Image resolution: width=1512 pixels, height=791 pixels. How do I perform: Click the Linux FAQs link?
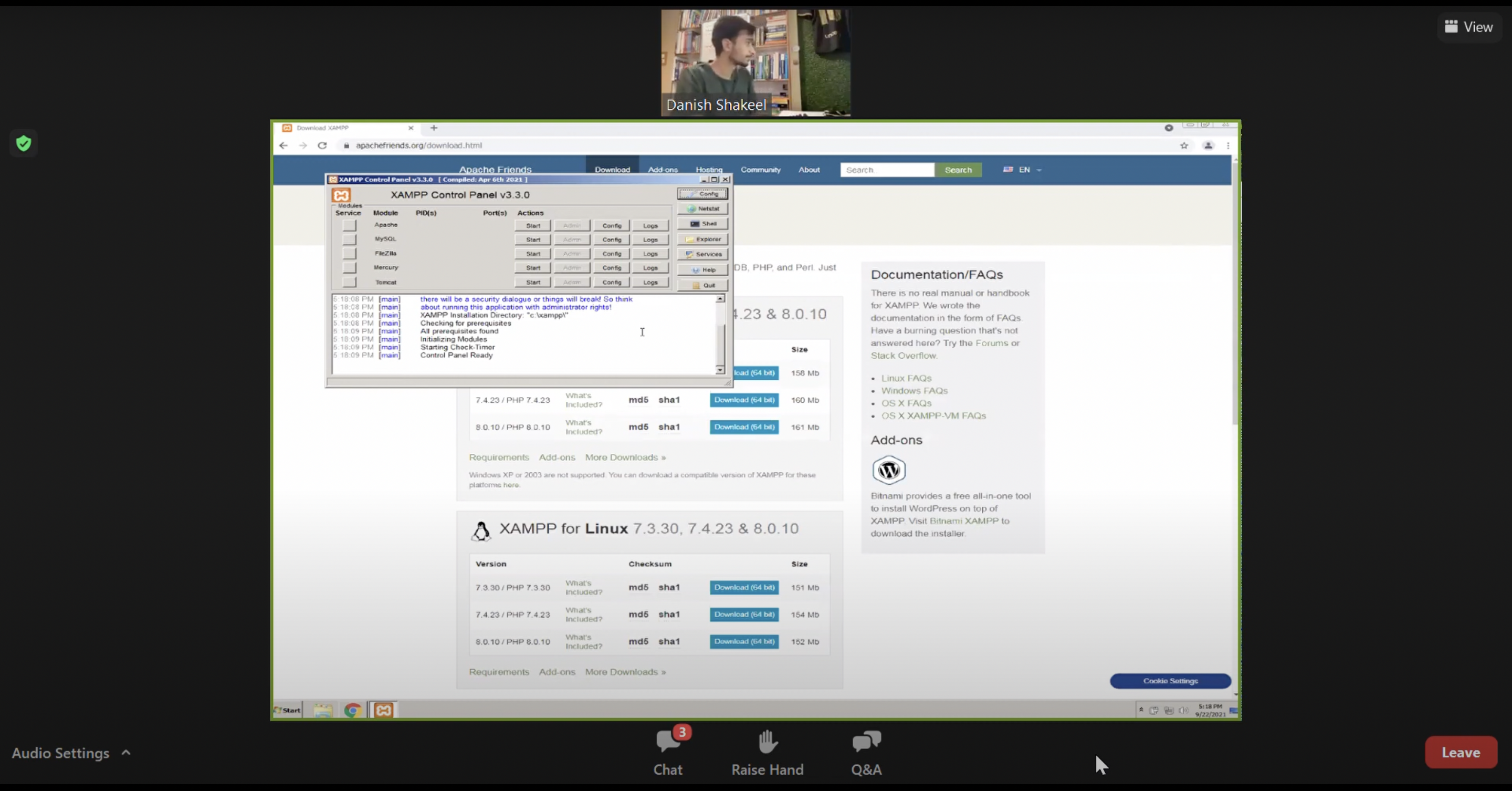[906, 378]
